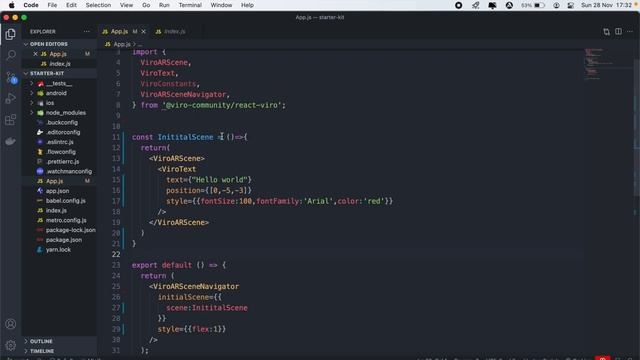Open macOS Control Center icon

click(x=571, y=5)
